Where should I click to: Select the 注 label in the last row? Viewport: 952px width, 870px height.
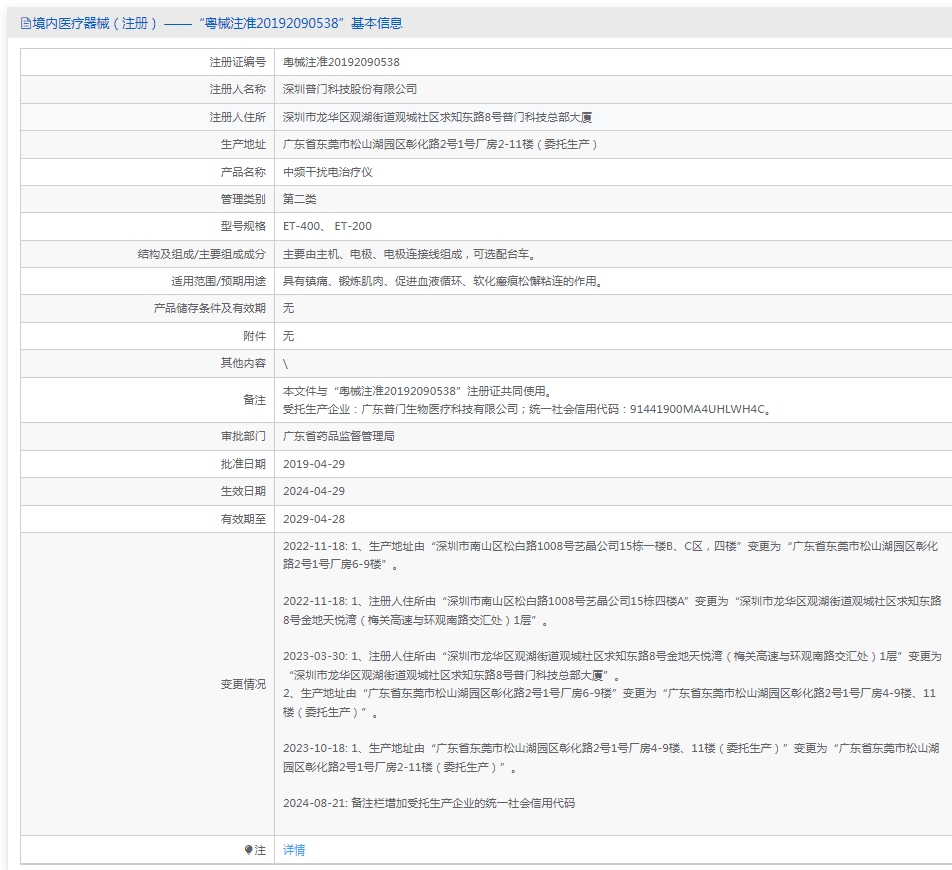coord(260,850)
